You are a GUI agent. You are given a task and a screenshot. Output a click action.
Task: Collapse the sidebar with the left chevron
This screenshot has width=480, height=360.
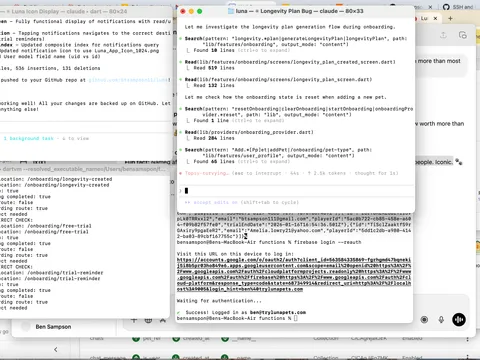point(56,349)
